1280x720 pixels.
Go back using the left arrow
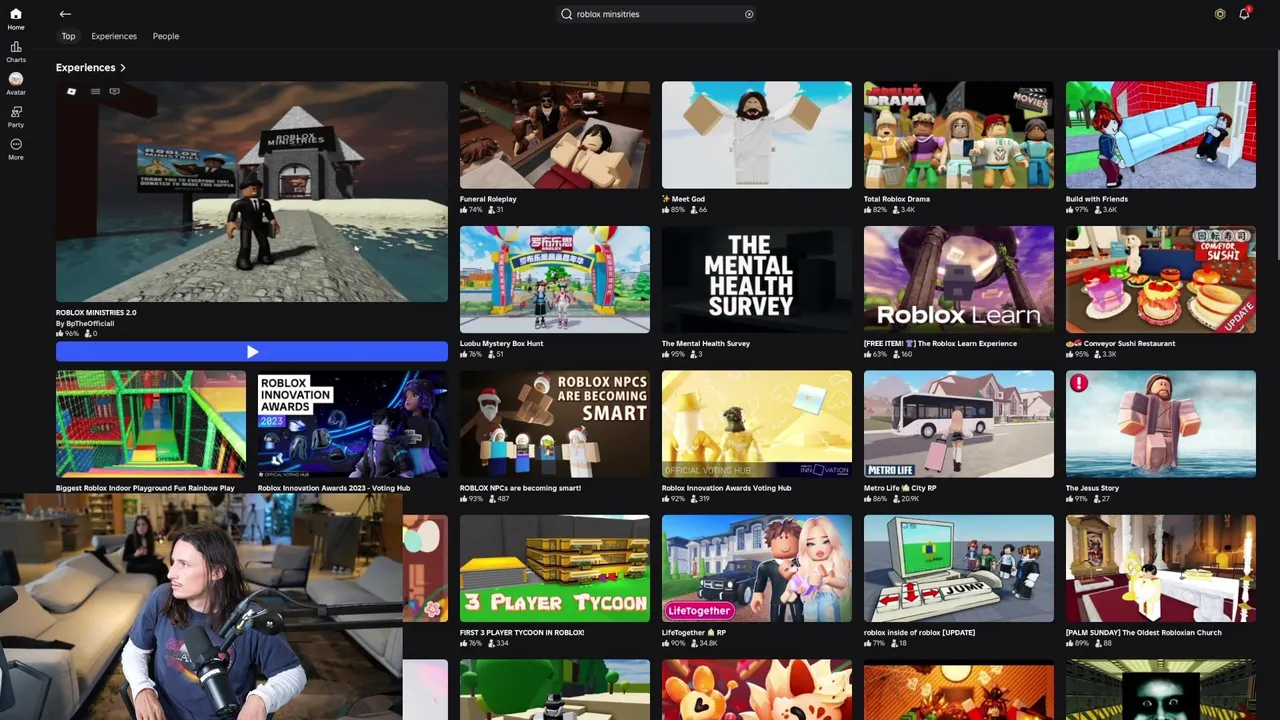pos(65,14)
